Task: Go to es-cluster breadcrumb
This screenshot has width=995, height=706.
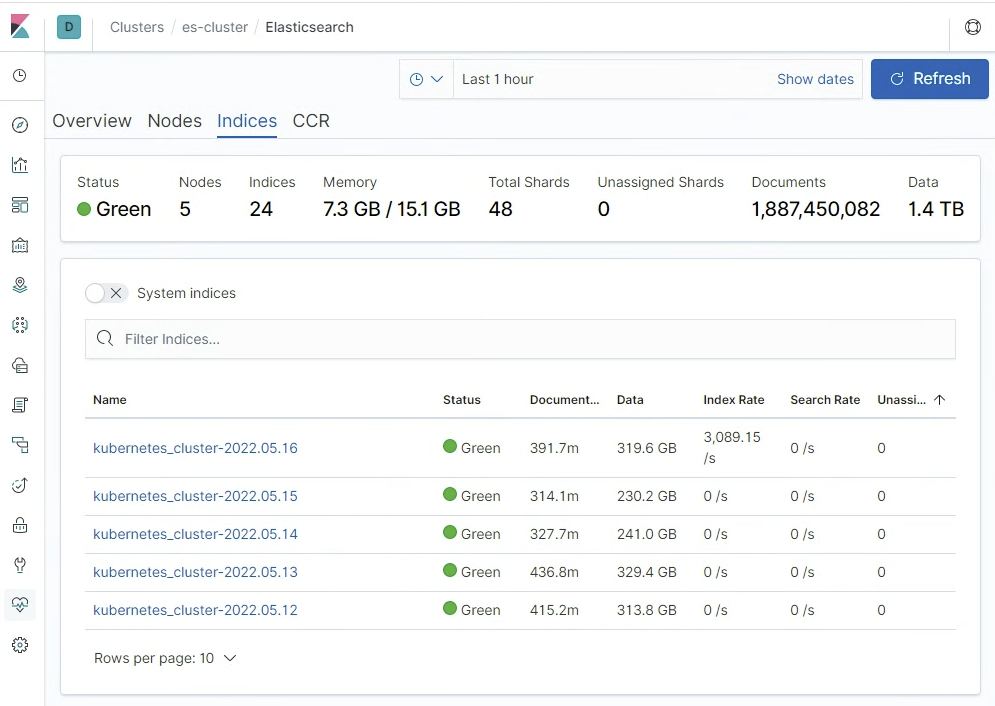Action: tap(214, 27)
